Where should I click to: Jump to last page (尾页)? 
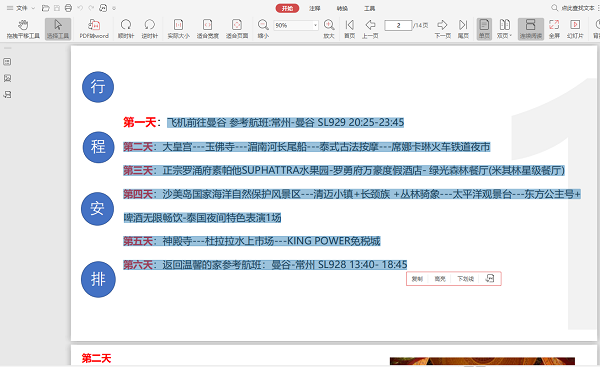463,29
